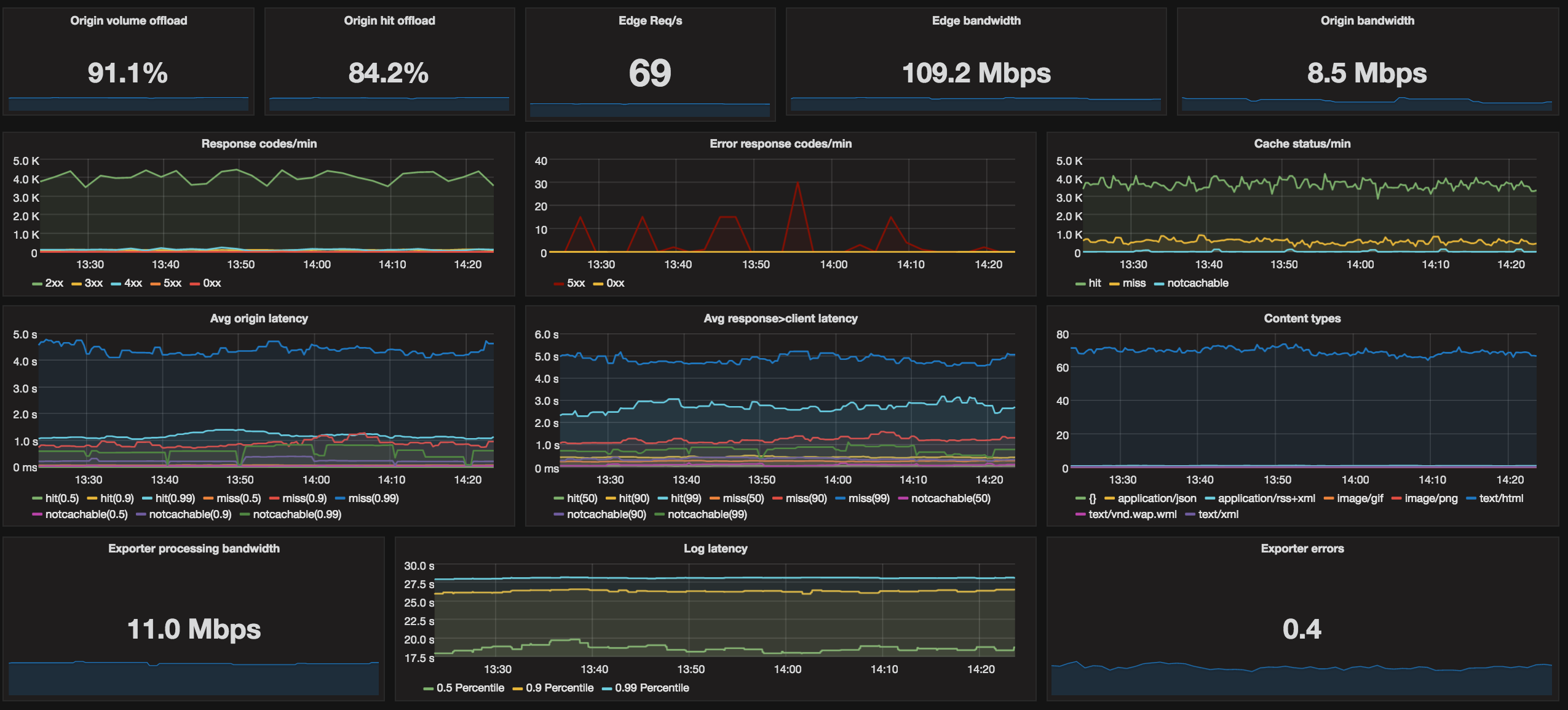This screenshot has width=1568, height=710.
Task: Click the 0.99 Percentile legend color swatch
Action: click(x=607, y=688)
